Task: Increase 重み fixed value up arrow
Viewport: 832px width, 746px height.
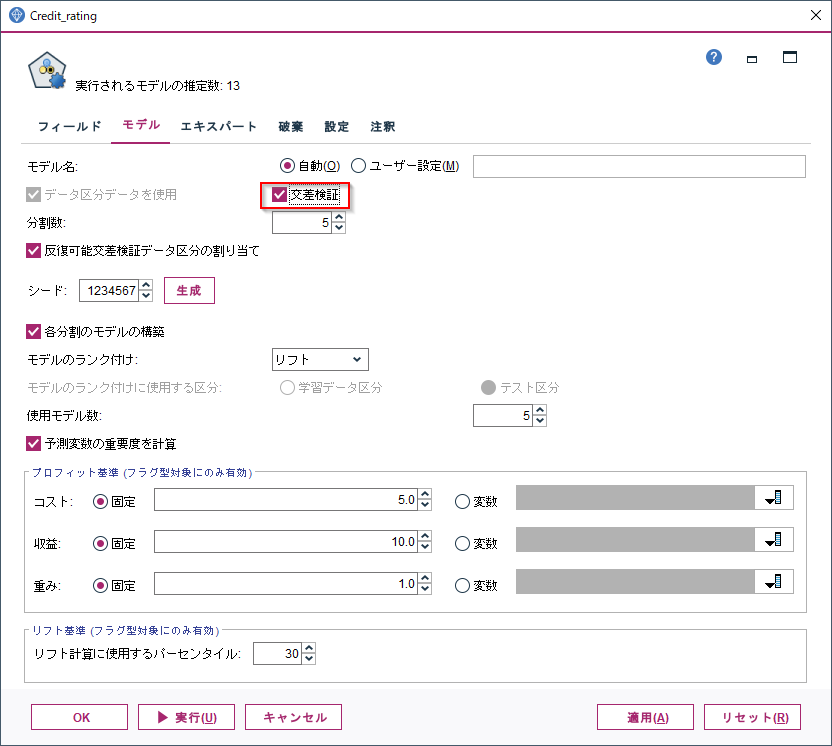Action: [x=424, y=578]
